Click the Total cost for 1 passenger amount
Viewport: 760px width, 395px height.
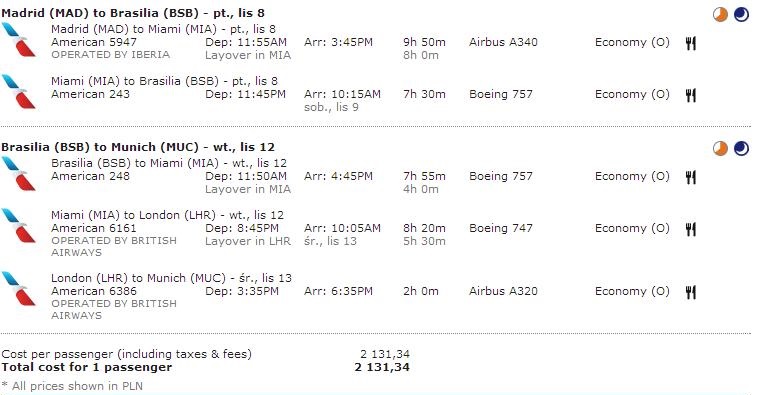tap(382, 367)
